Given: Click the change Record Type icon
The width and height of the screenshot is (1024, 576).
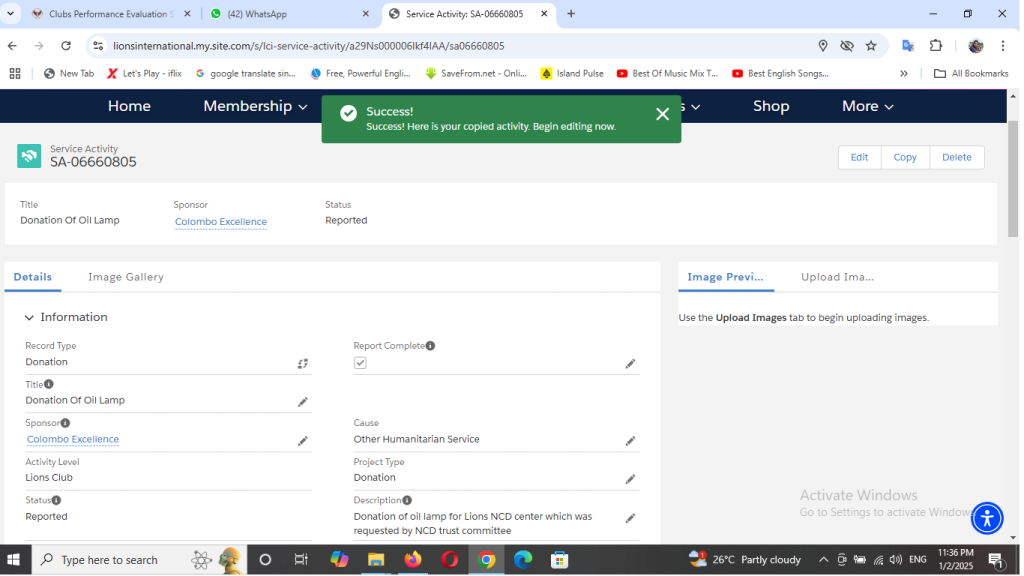Looking at the screenshot, I should point(303,364).
